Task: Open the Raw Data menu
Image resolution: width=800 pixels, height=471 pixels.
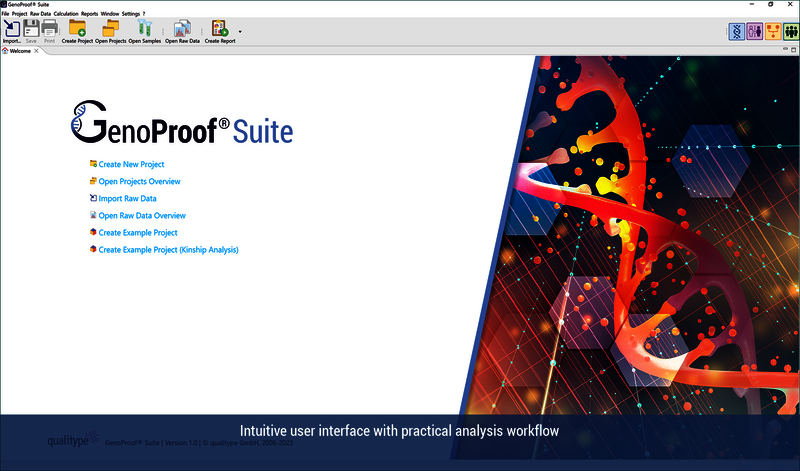Action: pyautogui.click(x=40, y=14)
